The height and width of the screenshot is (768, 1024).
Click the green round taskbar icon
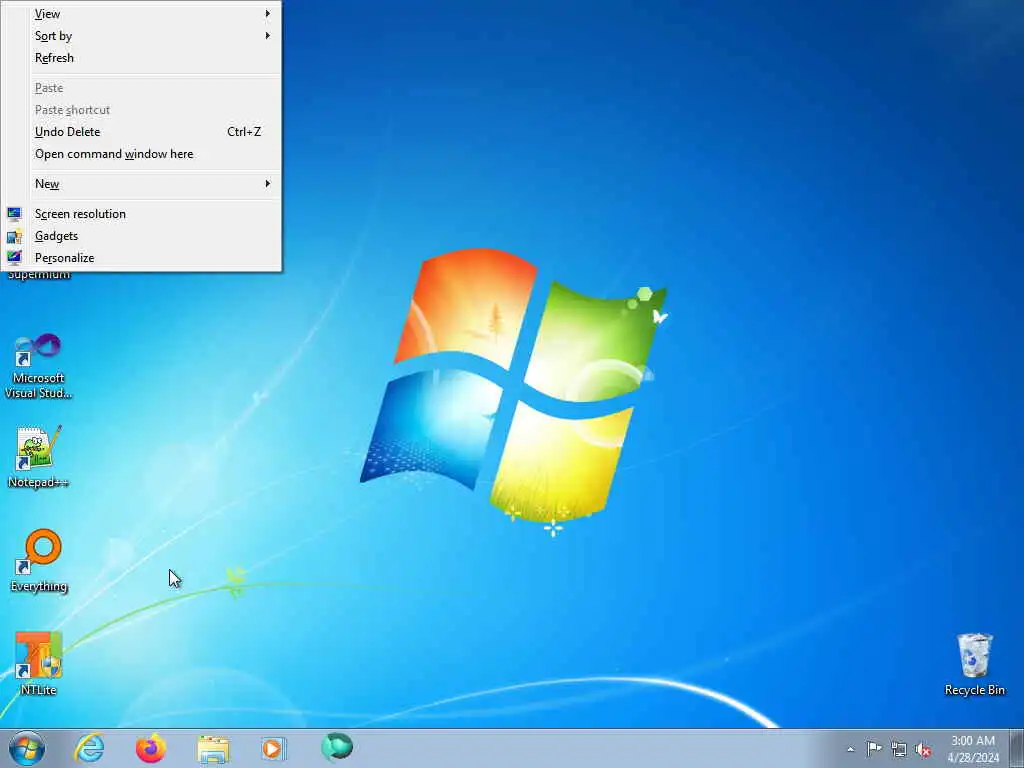coord(337,747)
